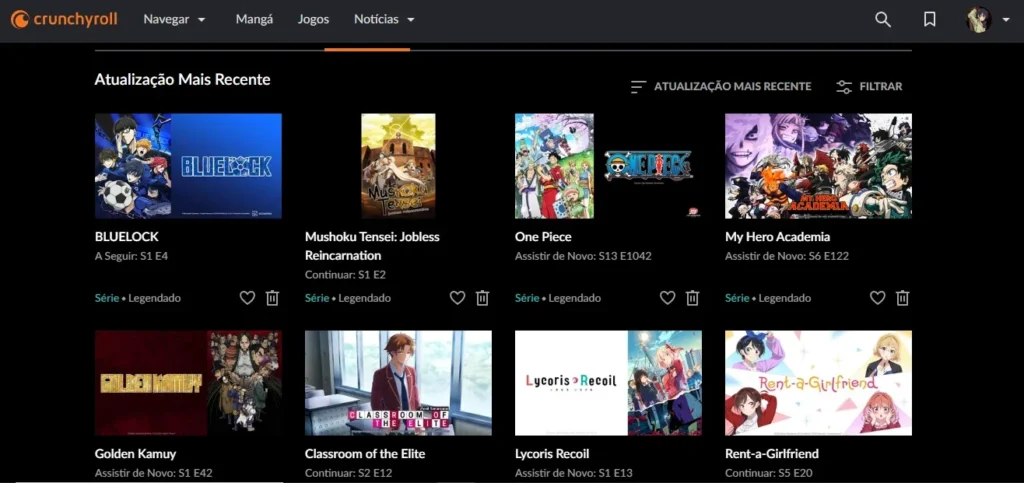Delete One Piece from the watchlist
This screenshot has height=483, width=1024.
point(692,298)
